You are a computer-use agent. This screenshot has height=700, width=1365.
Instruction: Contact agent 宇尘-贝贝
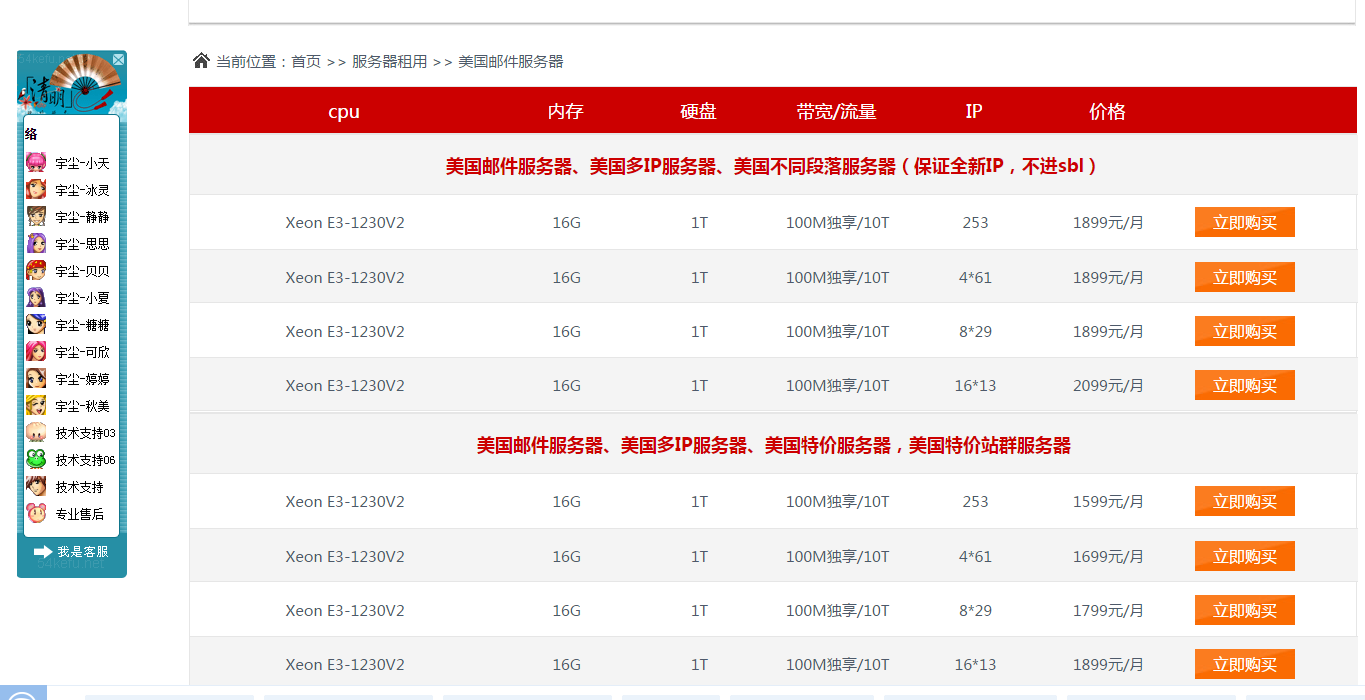click(82, 271)
